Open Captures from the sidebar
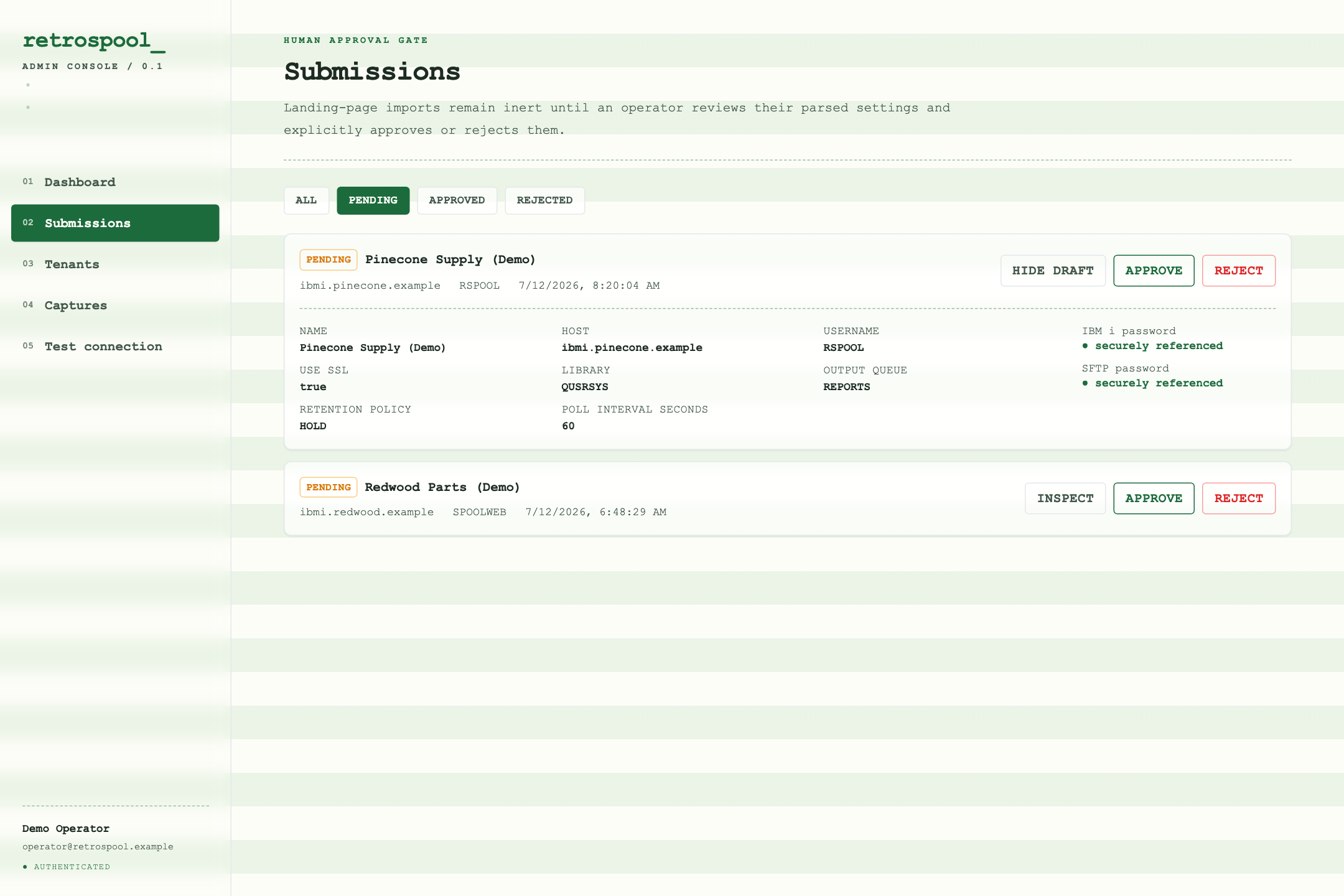Image resolution: width=1344 pixels, height=896 pixels. (115, 306)
